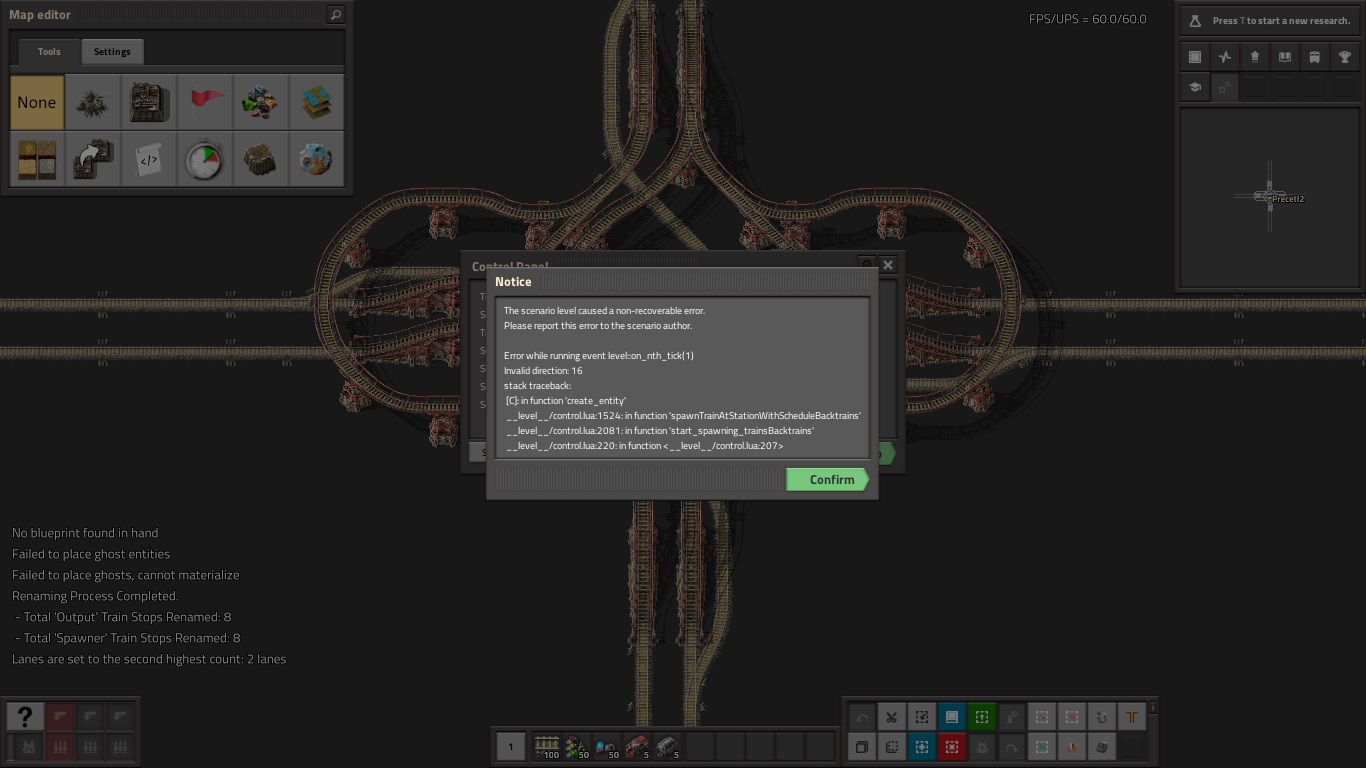
Task: Click the dashed-arrow selection shortcut
Action: click(921, 717)
